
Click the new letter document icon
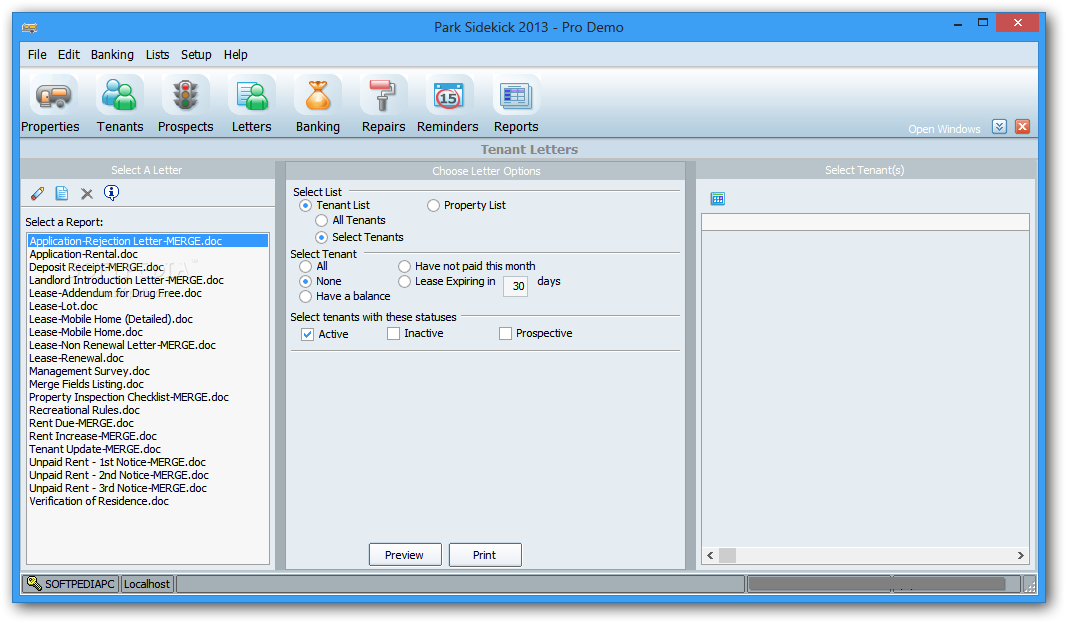(x=62, y=194)
